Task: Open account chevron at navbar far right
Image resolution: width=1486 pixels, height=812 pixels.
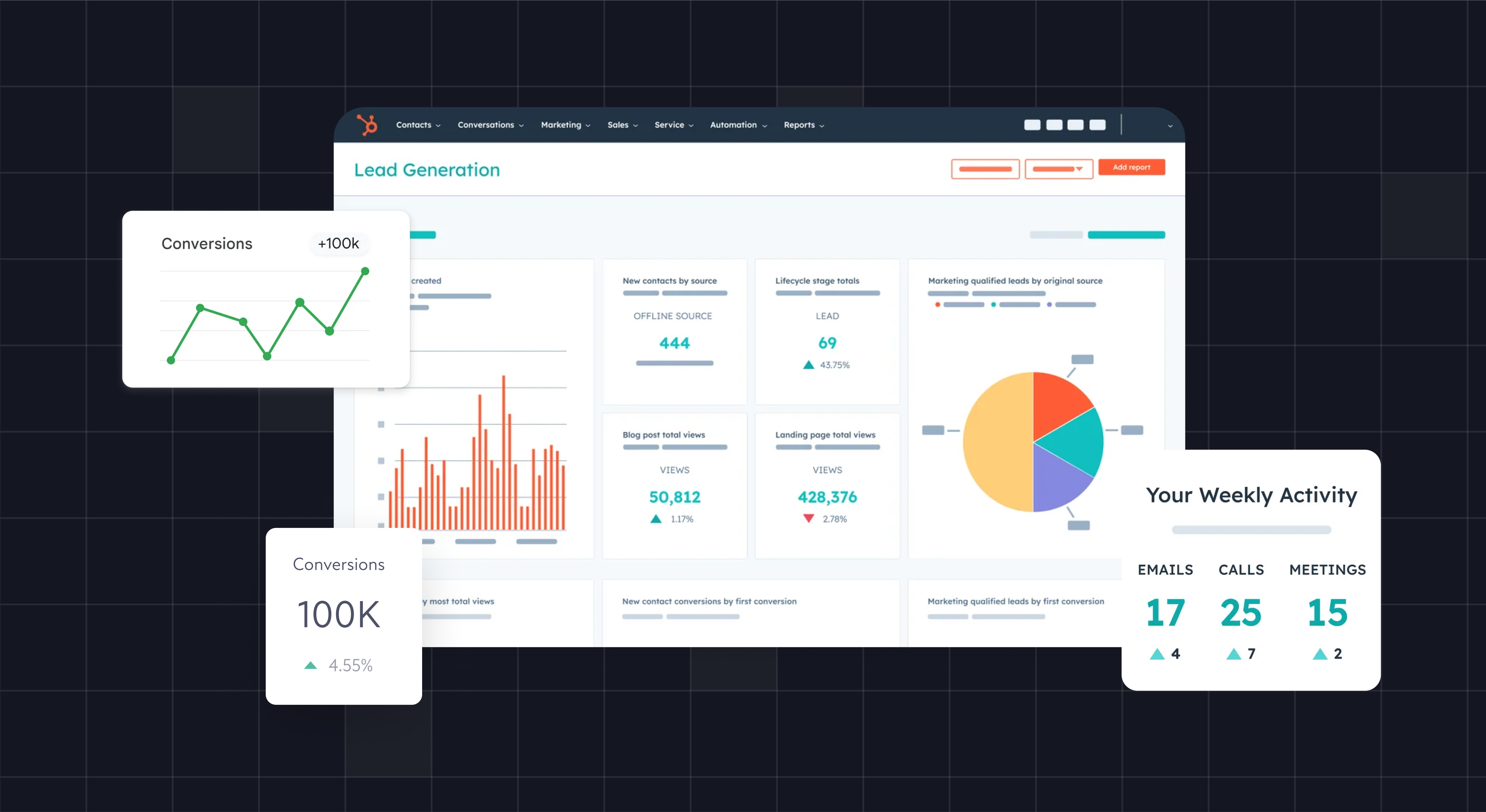Action: [1170, 126]
